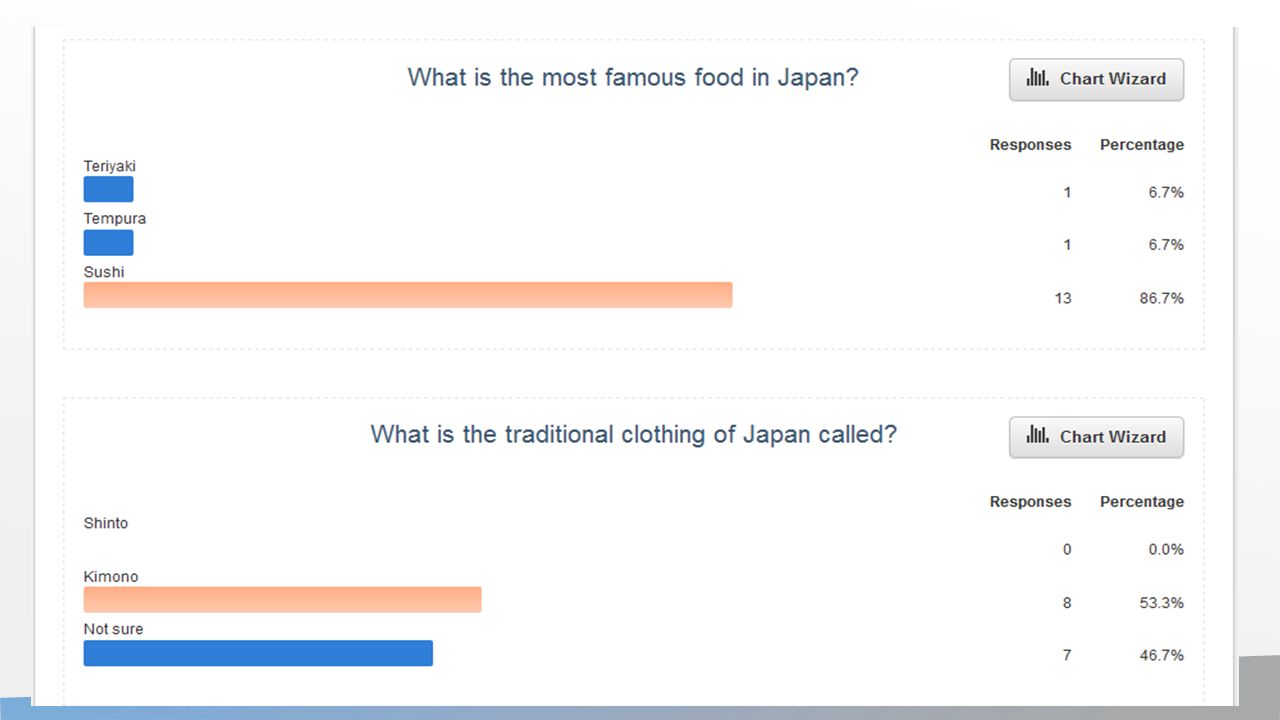Image resolution: width=1280 pixels, height=720 pixels.
Task: Click the 53.3% value for Kimono
Action: click(x=1162, y=603)
